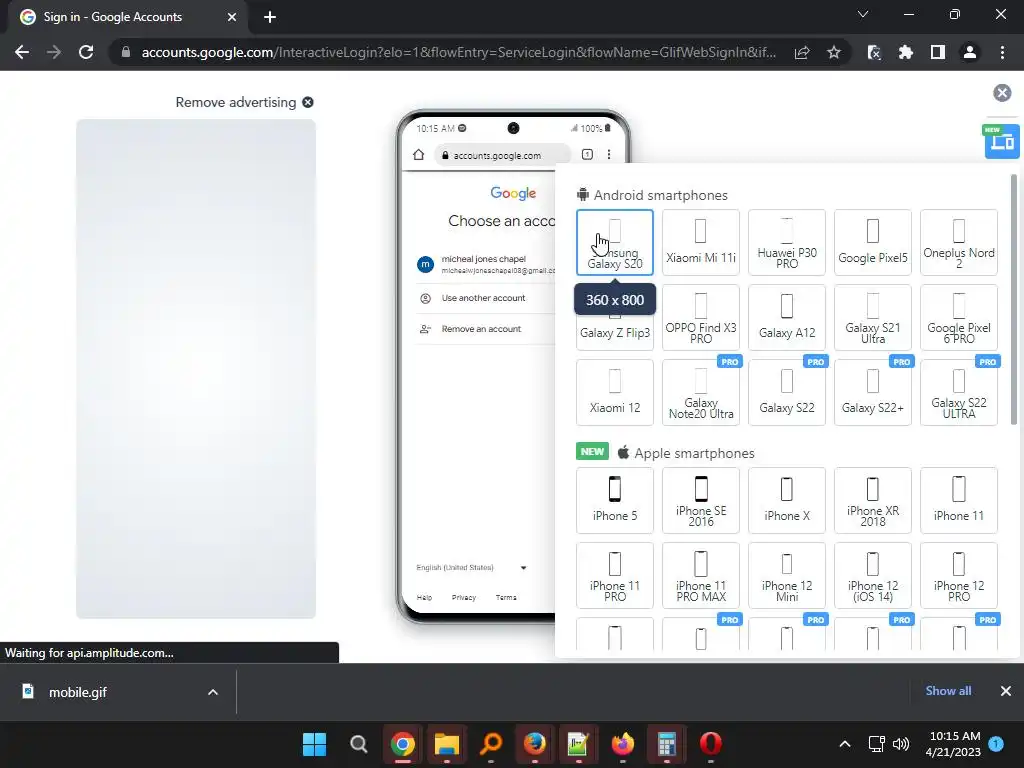This screenshot has height=768, width=1024.
Task: Toggle Chrome side panel
Action: [x=938, y=52]
